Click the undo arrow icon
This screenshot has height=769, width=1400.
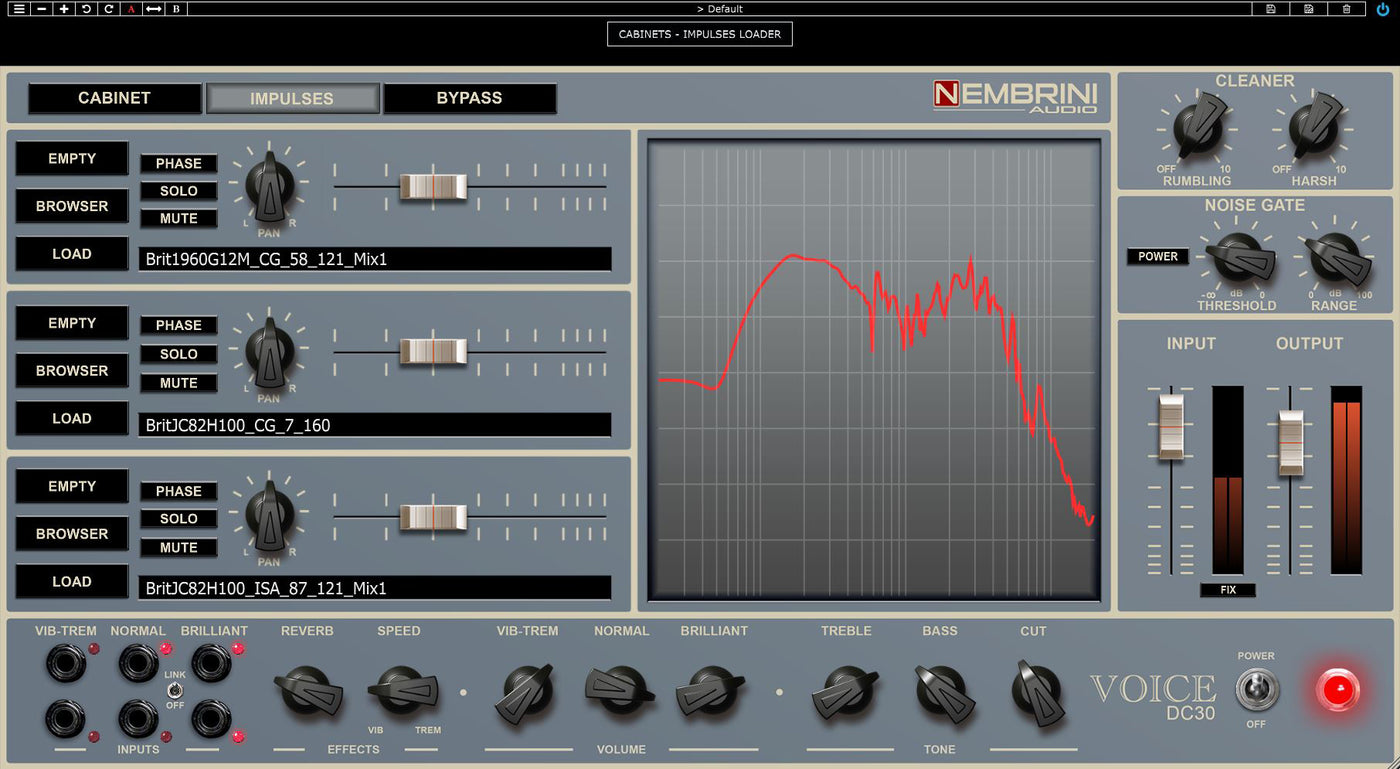[x=86, y=9]
